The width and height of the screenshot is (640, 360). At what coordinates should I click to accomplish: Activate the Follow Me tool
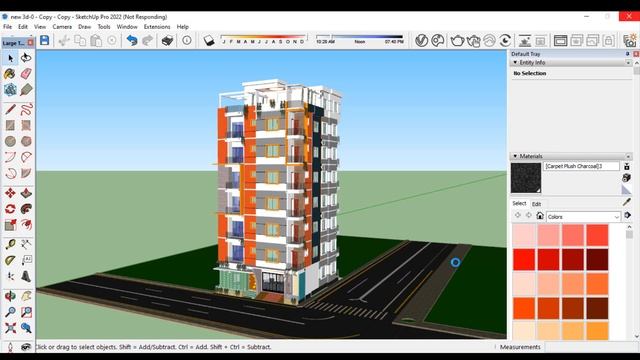click(x=26, y=209)
